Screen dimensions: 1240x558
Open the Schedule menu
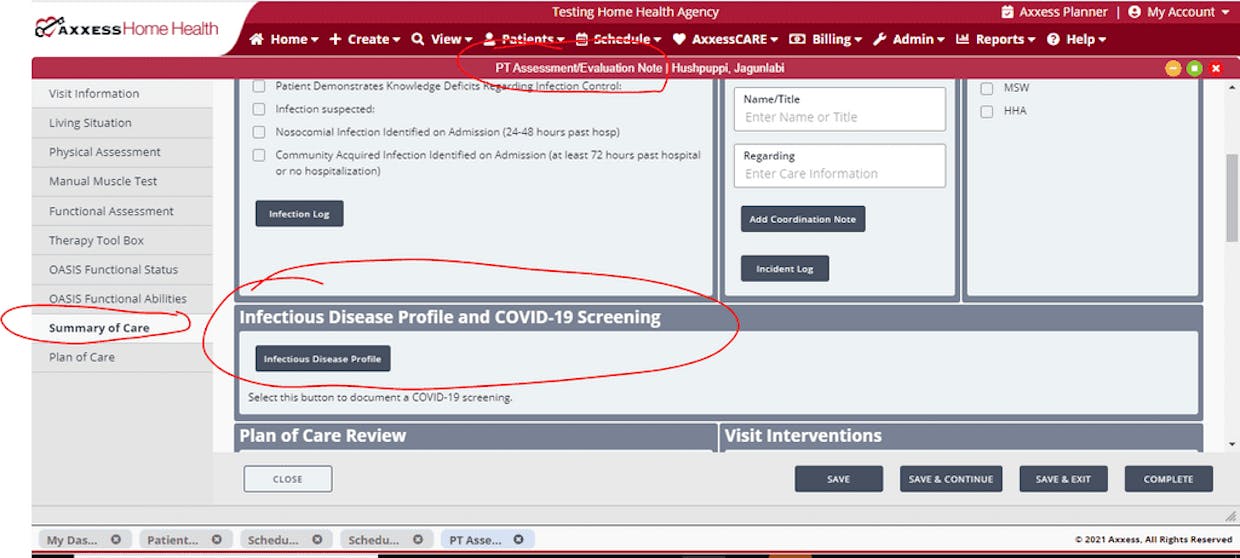pos(618,39)
